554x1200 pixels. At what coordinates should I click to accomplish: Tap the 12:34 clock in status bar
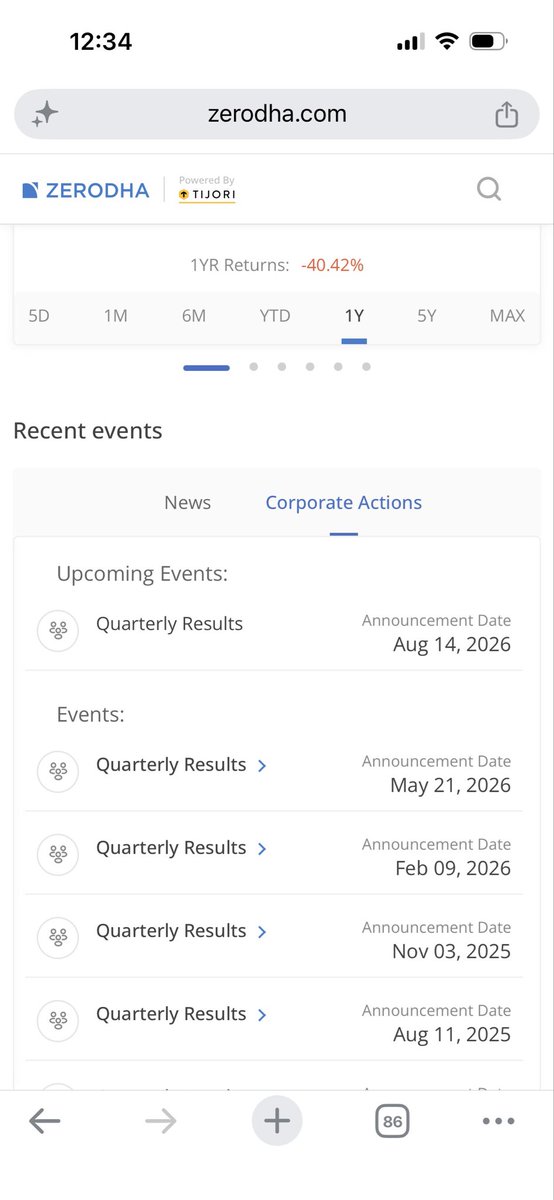(100, 42)
